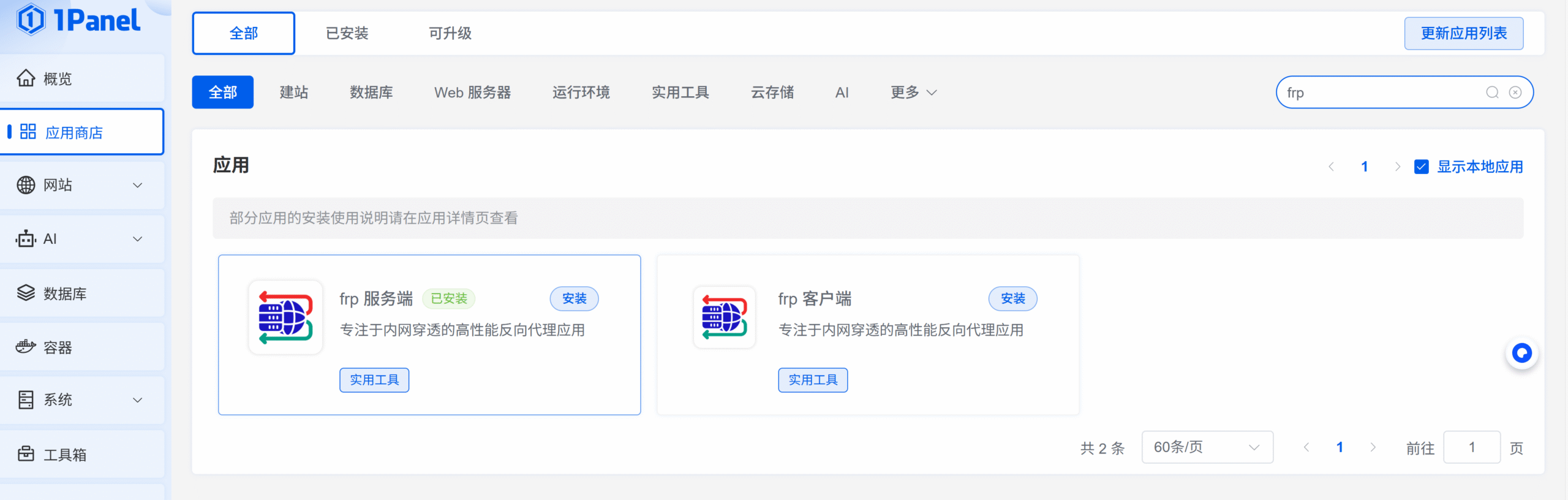Click the 工具箱 toolbox icon

point(26,454)
